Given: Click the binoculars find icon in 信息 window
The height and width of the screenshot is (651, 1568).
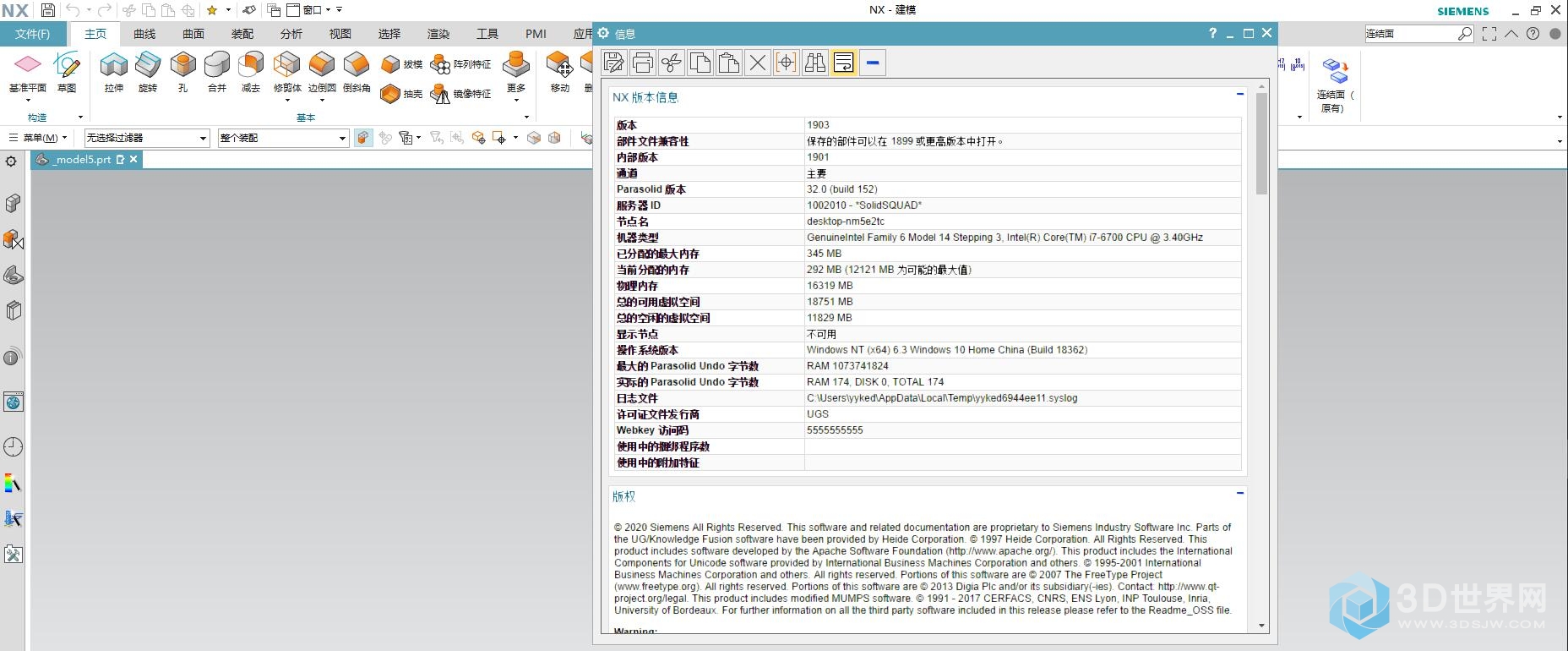Looking at the screenshot, I should point(815,63).
